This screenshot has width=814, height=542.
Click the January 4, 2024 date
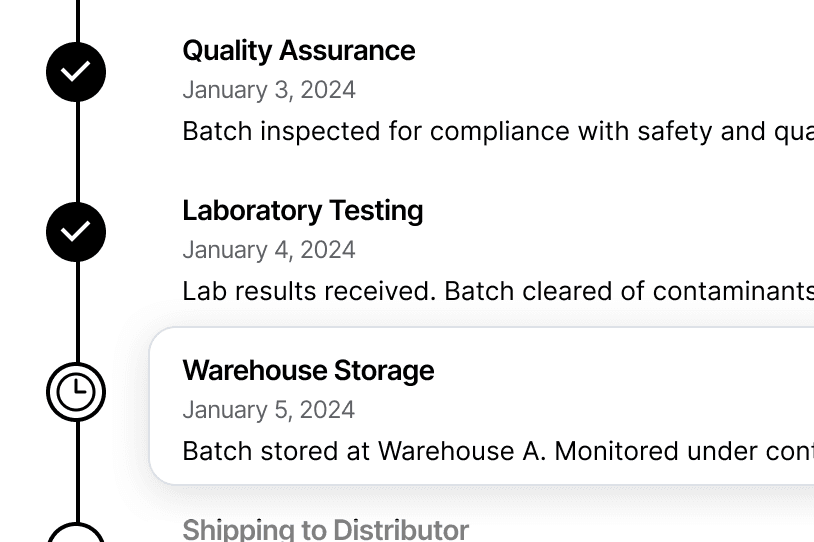tap(268, 250)
